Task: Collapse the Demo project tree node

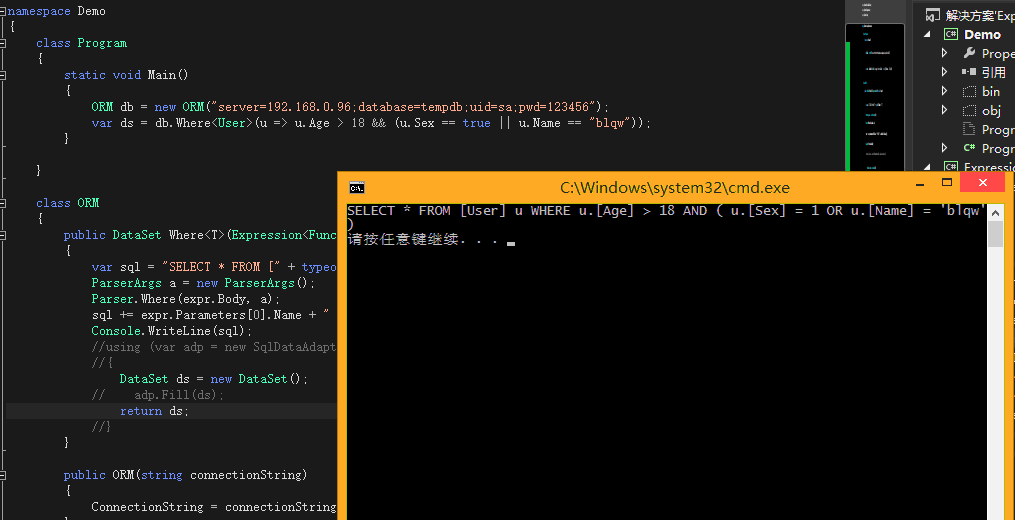Action: pos(926,34)
